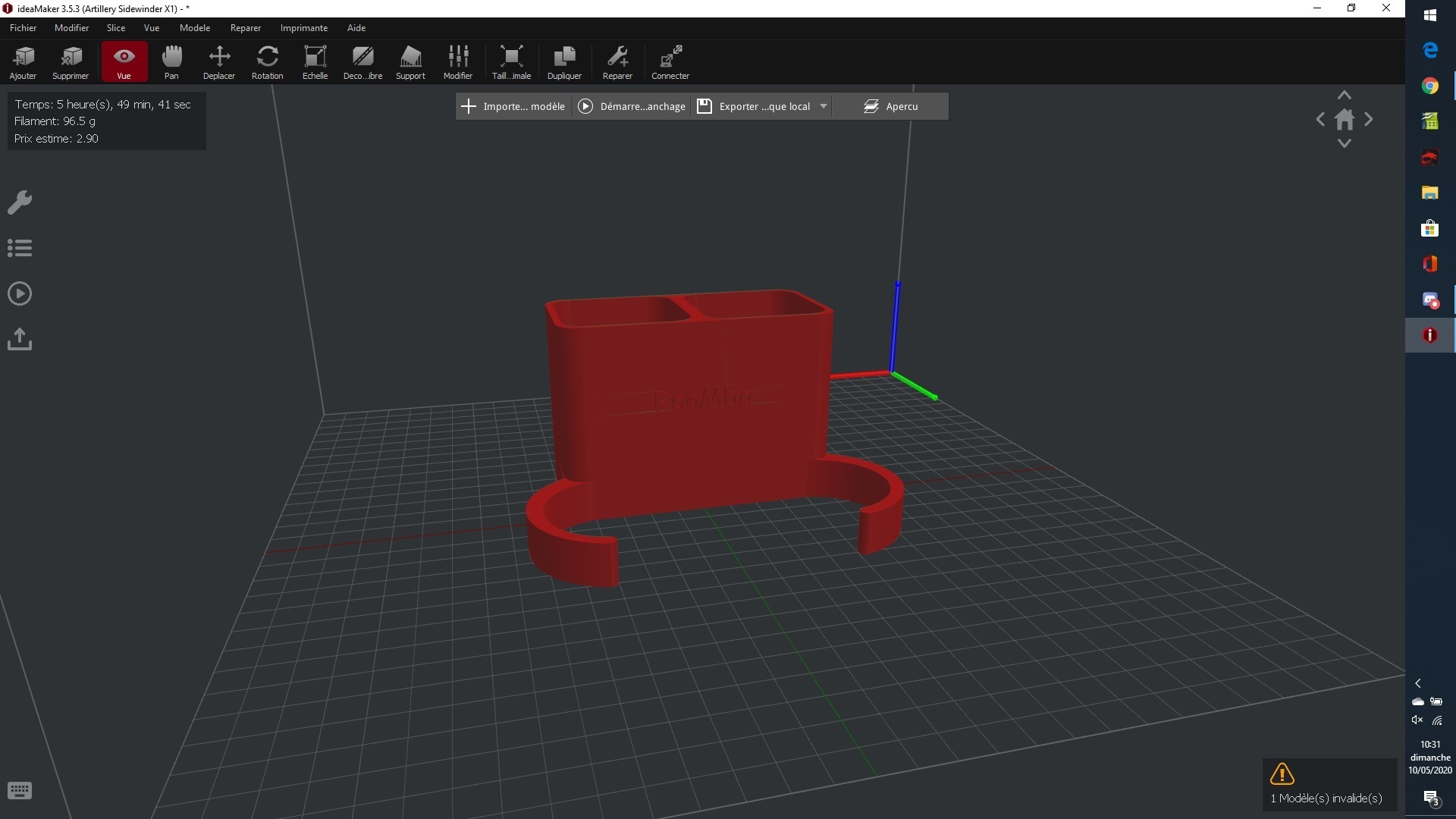Screen dimensions: 1456x819
Task: Select the Rotation tool
Action: (267, 62)
